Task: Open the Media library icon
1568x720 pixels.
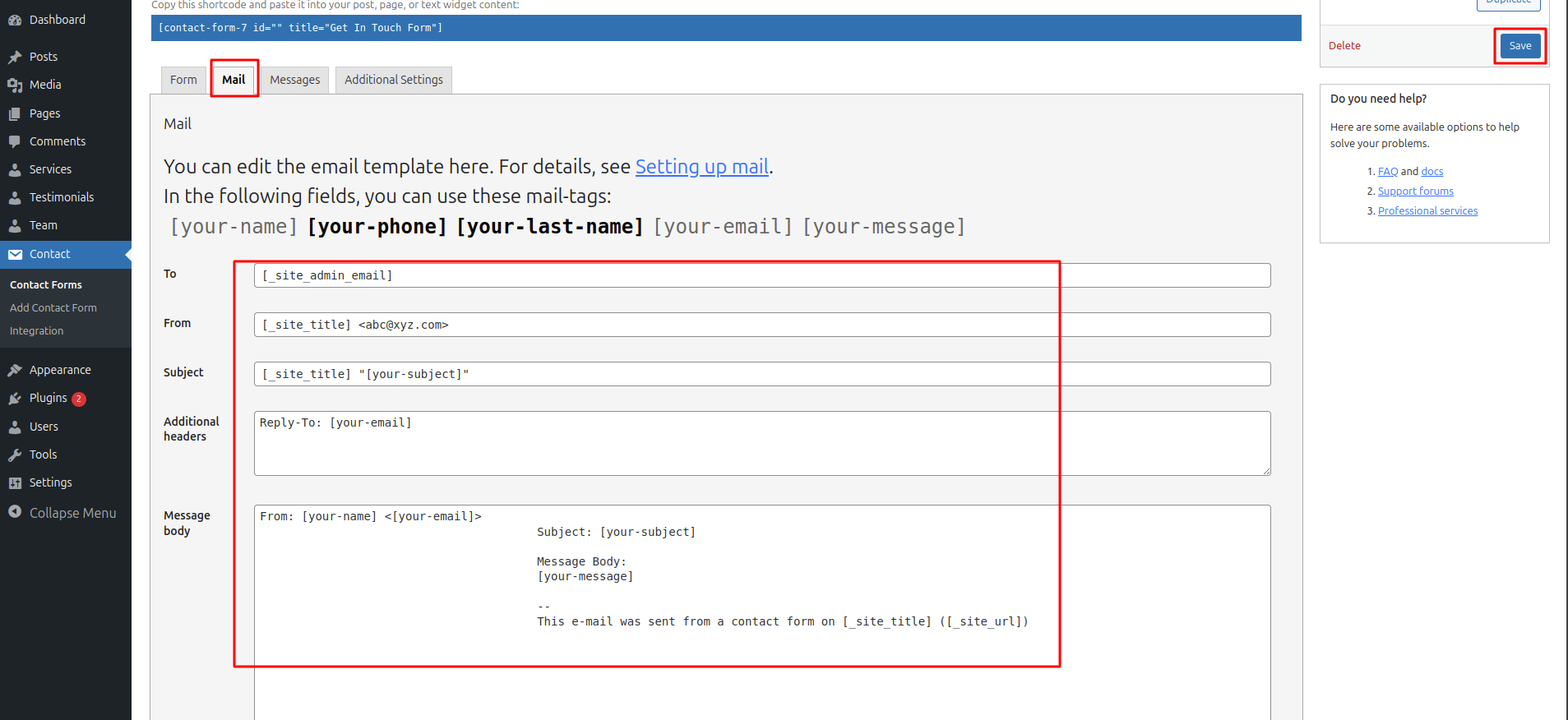Action: coord(15,85)
